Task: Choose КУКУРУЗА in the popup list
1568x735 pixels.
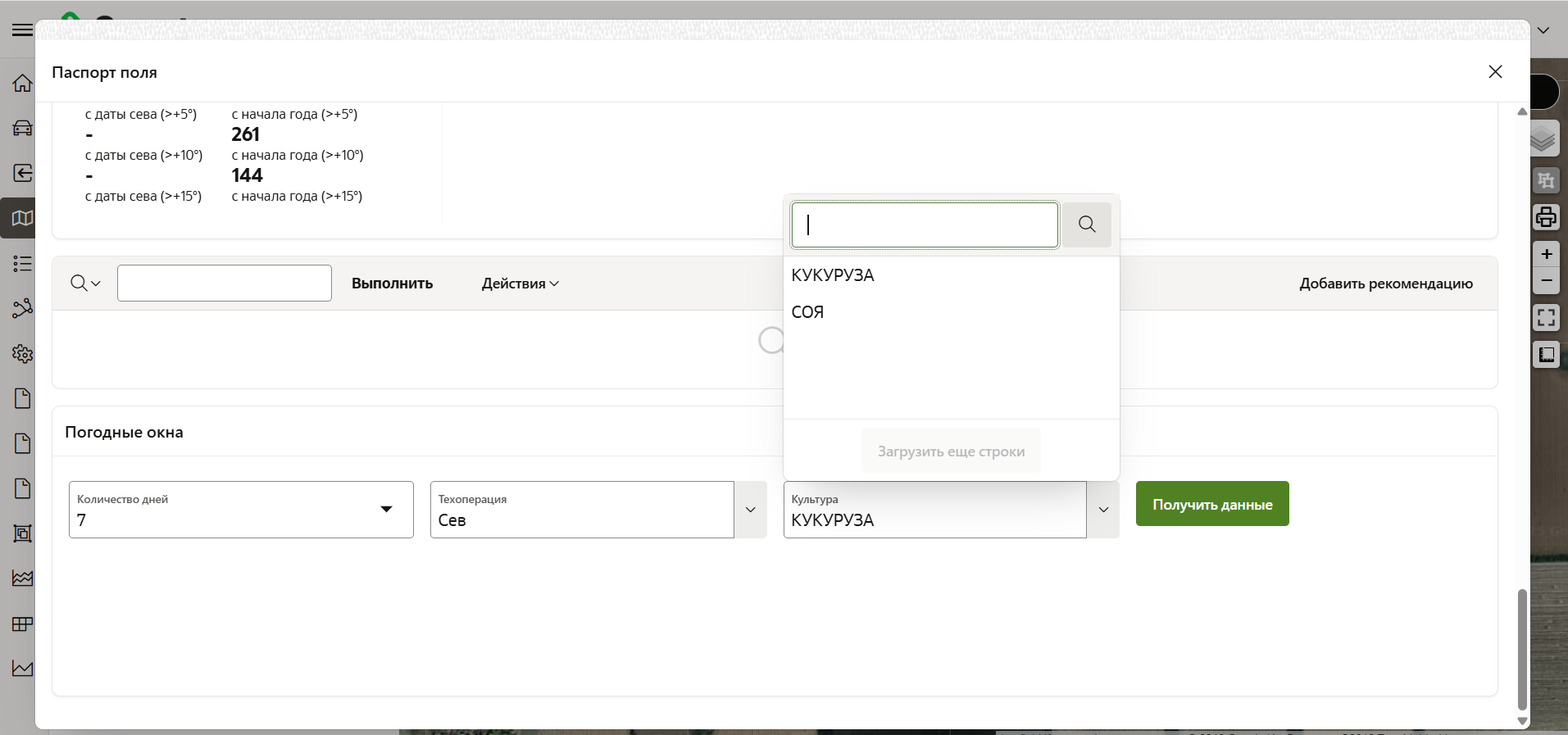Action: (833, 275)
